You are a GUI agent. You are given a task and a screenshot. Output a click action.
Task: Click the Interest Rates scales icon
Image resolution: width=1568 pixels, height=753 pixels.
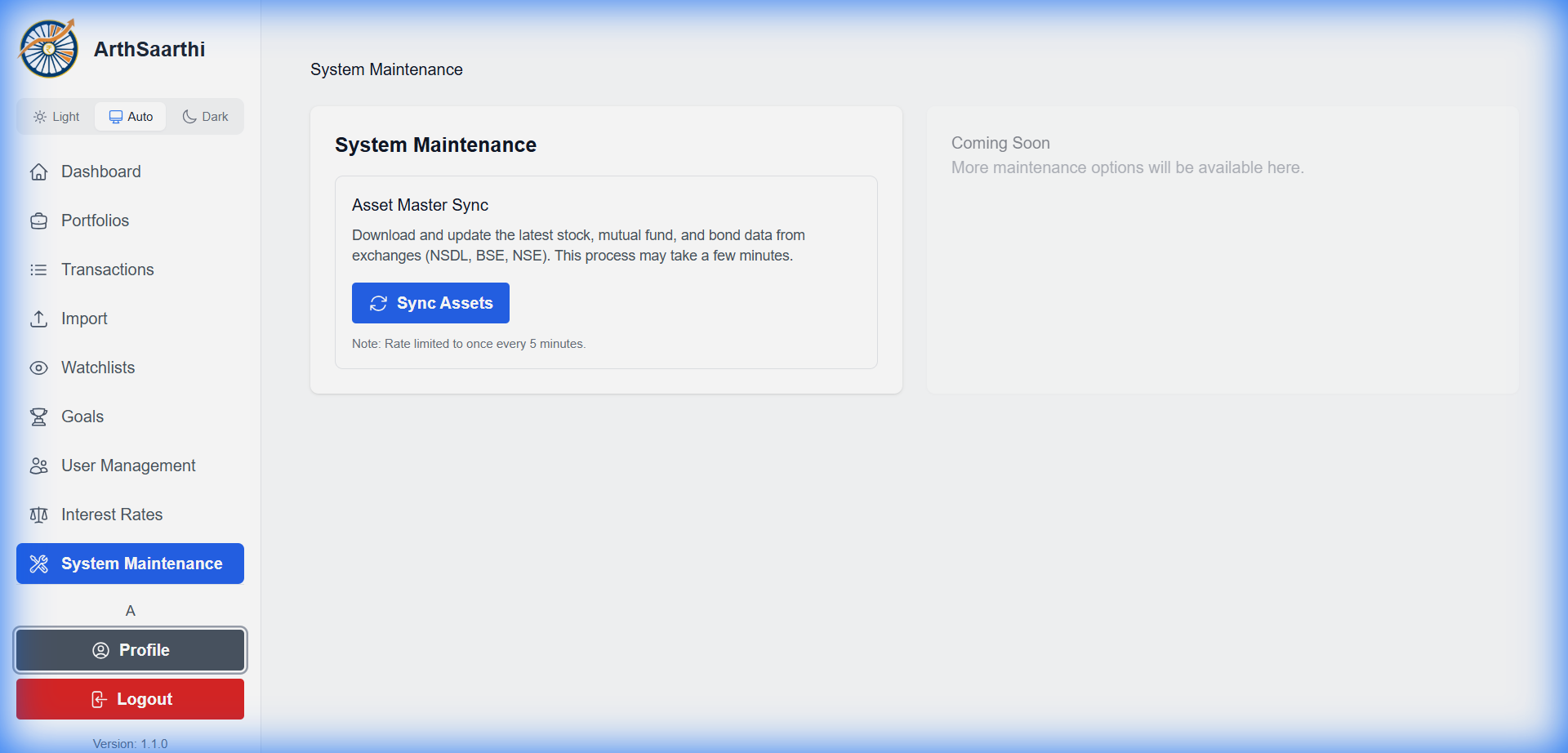(x=39, y=515)
